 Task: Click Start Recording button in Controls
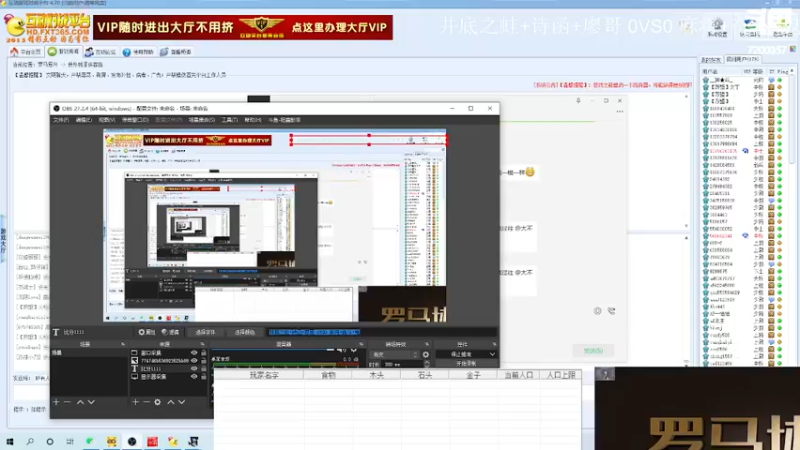coord(466,364)
